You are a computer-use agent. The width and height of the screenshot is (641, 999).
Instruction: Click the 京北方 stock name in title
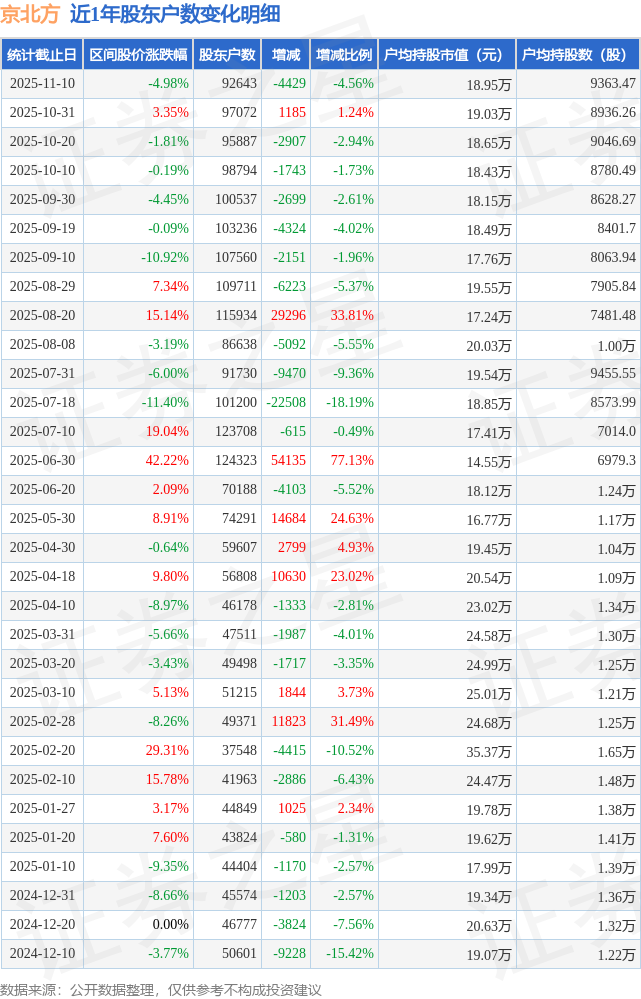click(30, 14)
